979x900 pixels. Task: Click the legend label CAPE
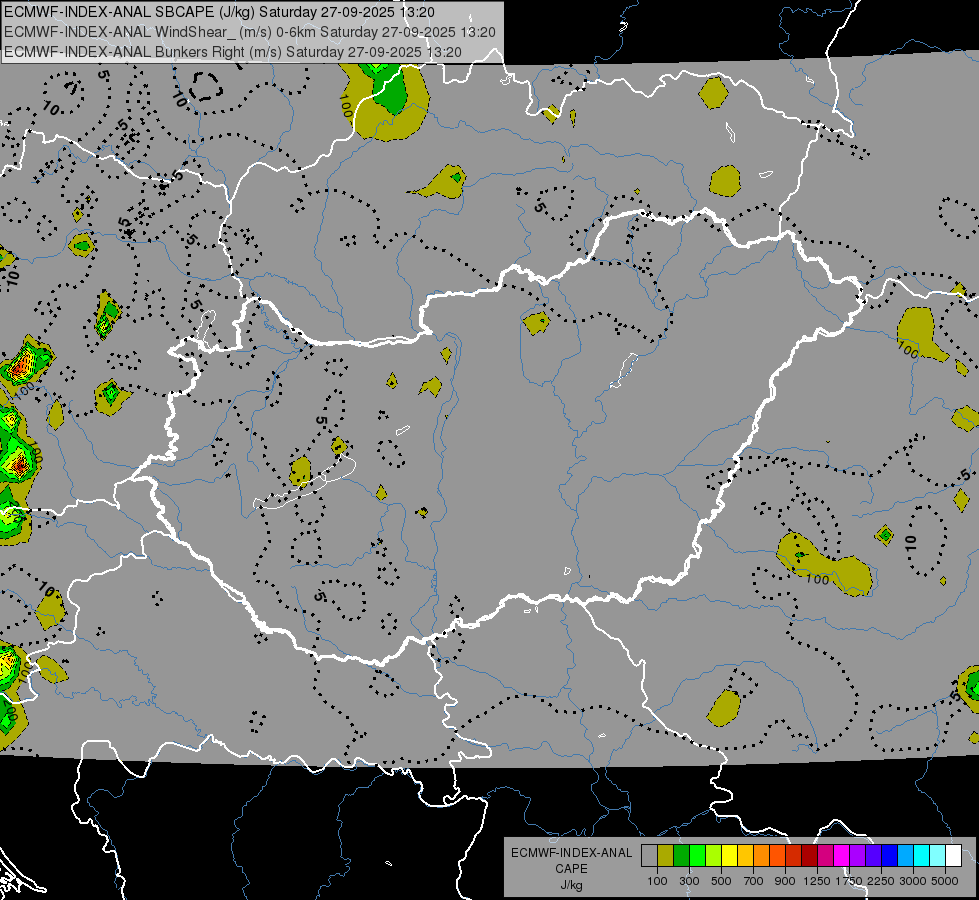click(571, 869)
